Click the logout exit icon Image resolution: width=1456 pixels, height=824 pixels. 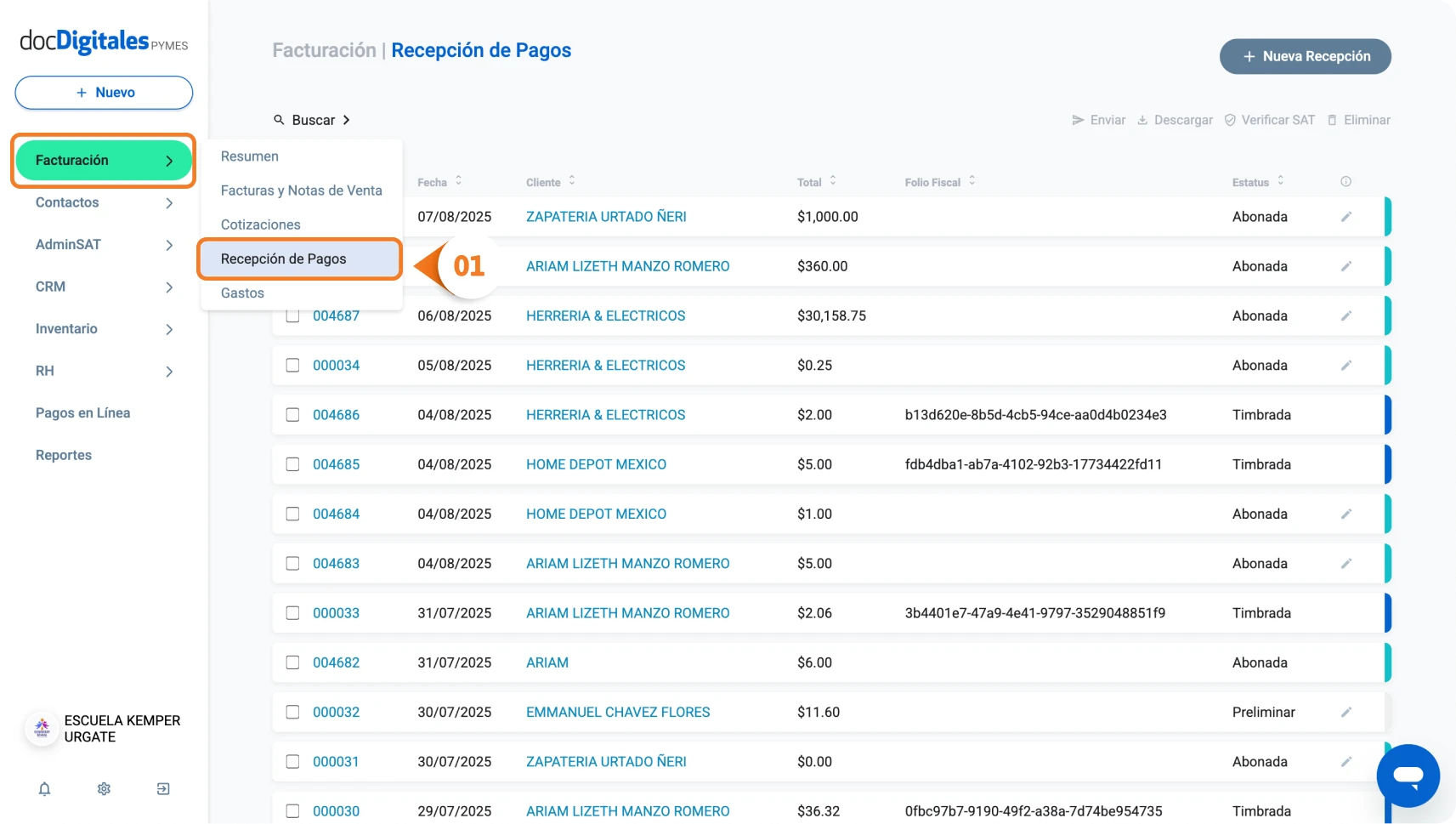(x=163, y=789)
